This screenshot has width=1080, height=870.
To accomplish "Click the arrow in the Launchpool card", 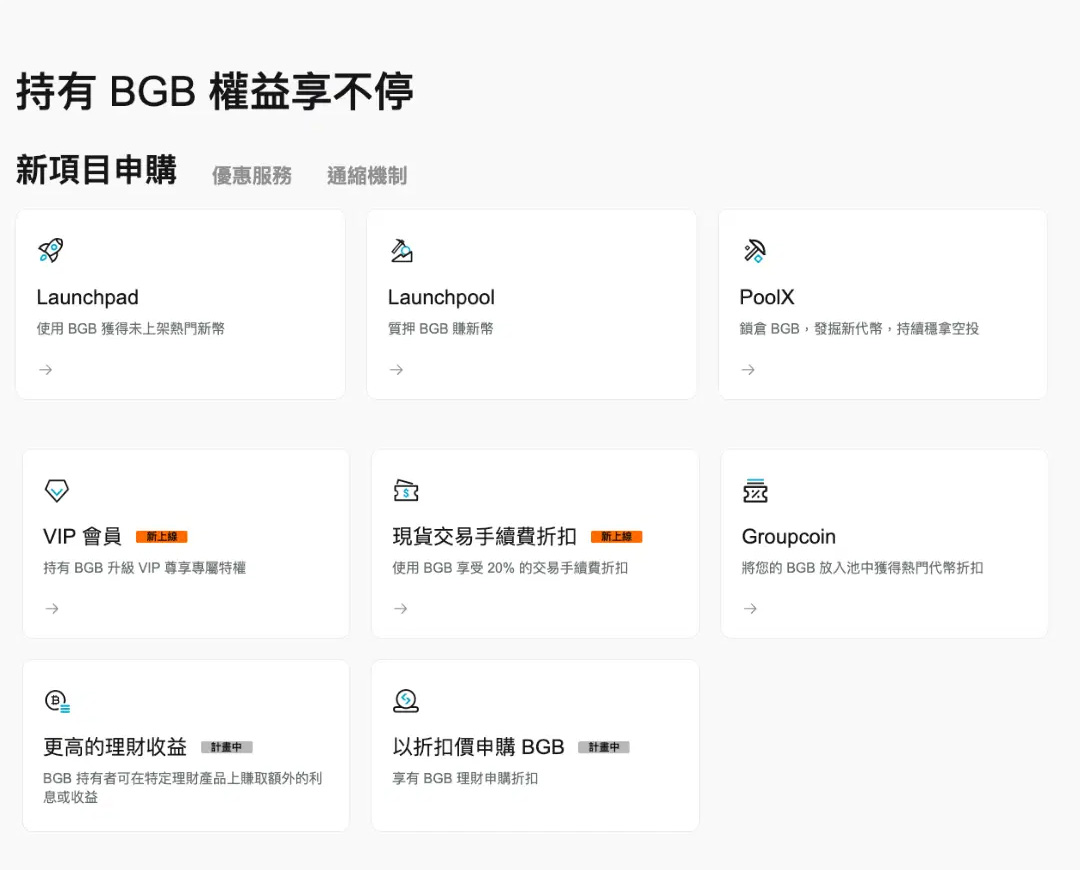I will 396,370.
